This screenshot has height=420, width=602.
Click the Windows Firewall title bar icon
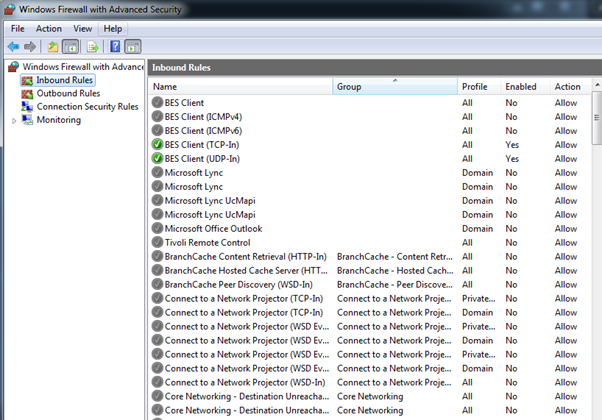coord(10,9)
